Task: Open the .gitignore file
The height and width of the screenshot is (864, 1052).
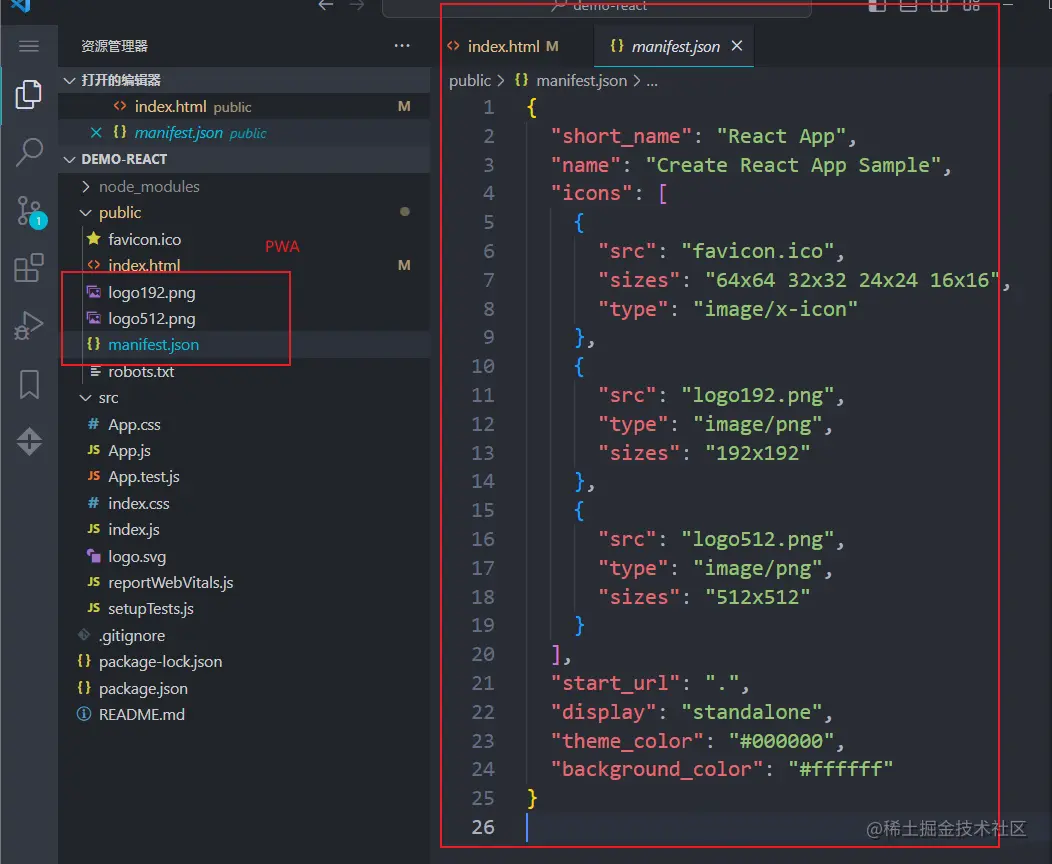Action: click(x=244, y=636)
